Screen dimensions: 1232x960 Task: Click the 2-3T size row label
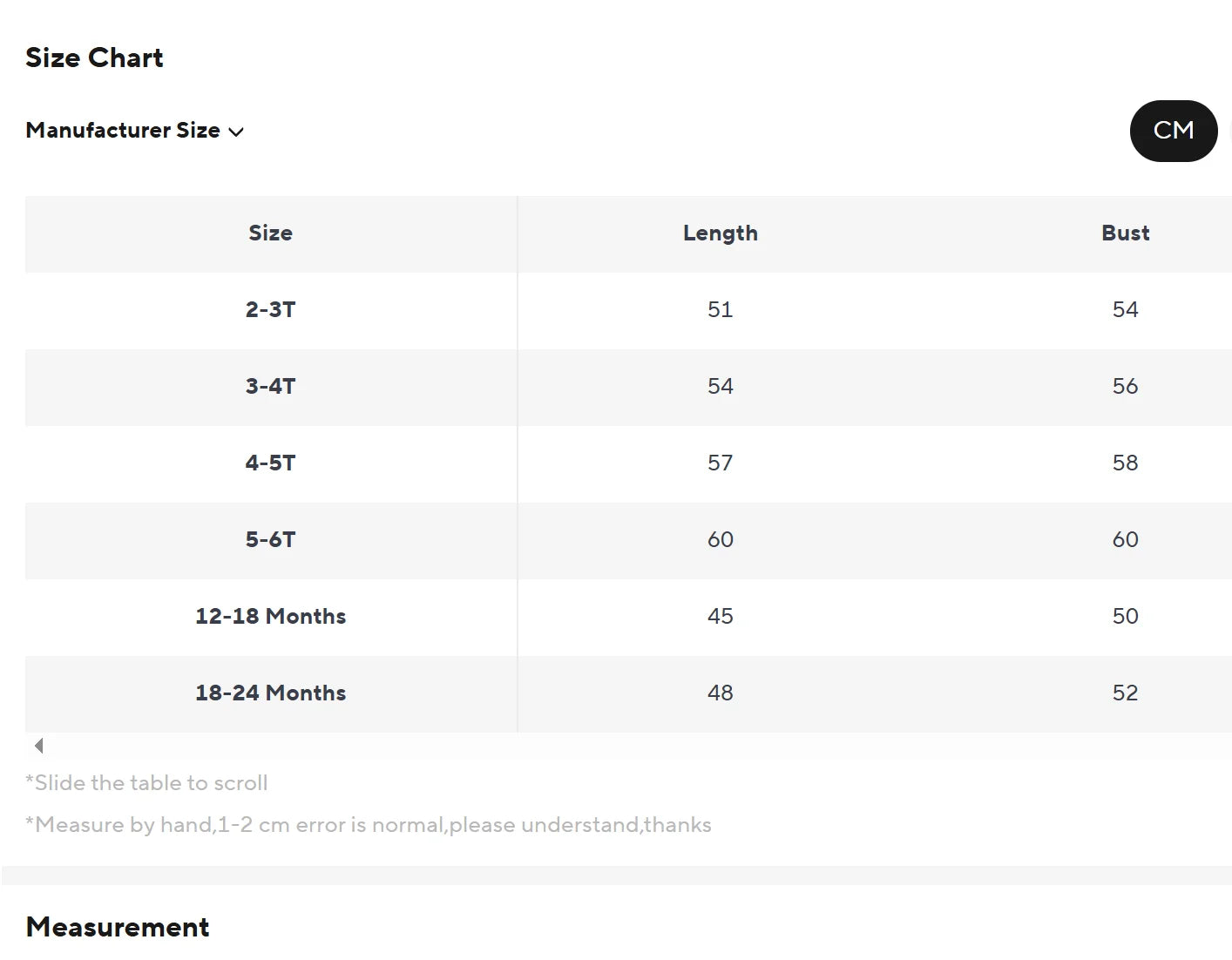click(x=271, y=310)
